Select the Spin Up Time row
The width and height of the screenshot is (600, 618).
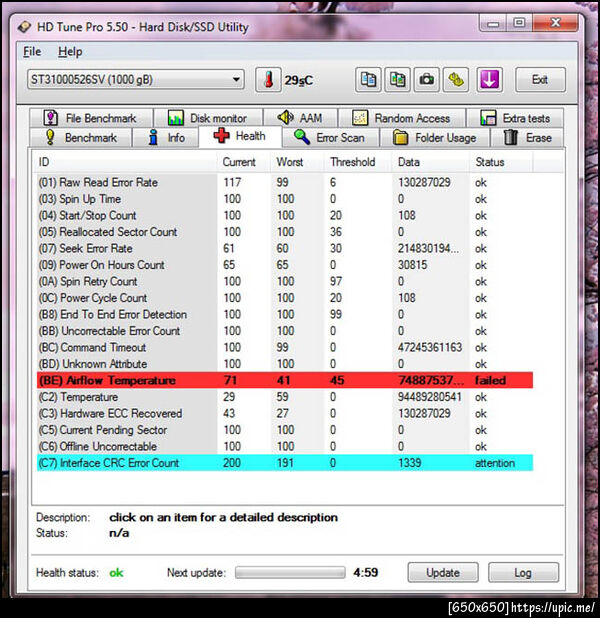click(x=285, y=199)
